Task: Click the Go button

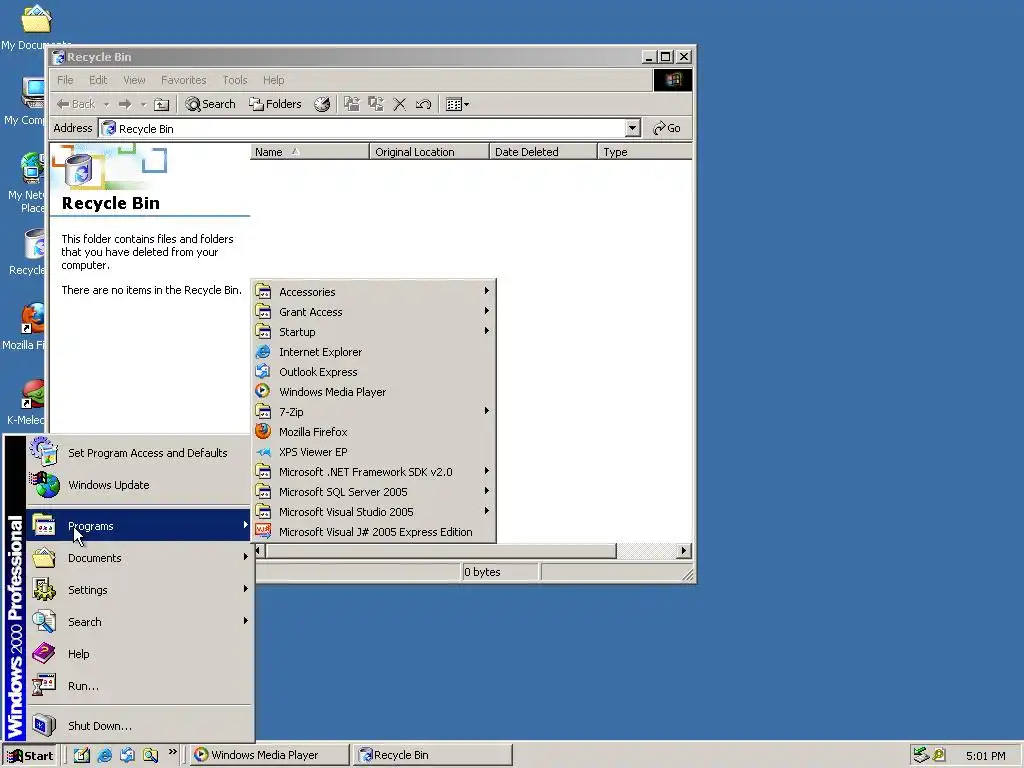Action: (667, 129)
